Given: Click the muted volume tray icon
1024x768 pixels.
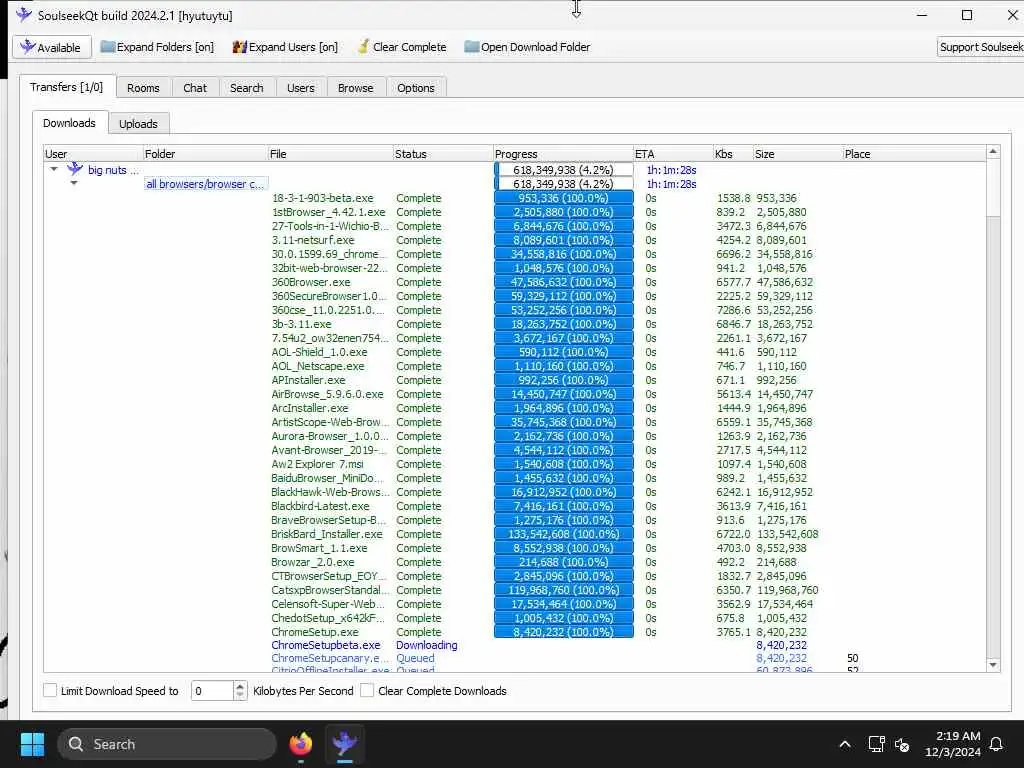Looking at the screenshot, I should pos(903,744).
